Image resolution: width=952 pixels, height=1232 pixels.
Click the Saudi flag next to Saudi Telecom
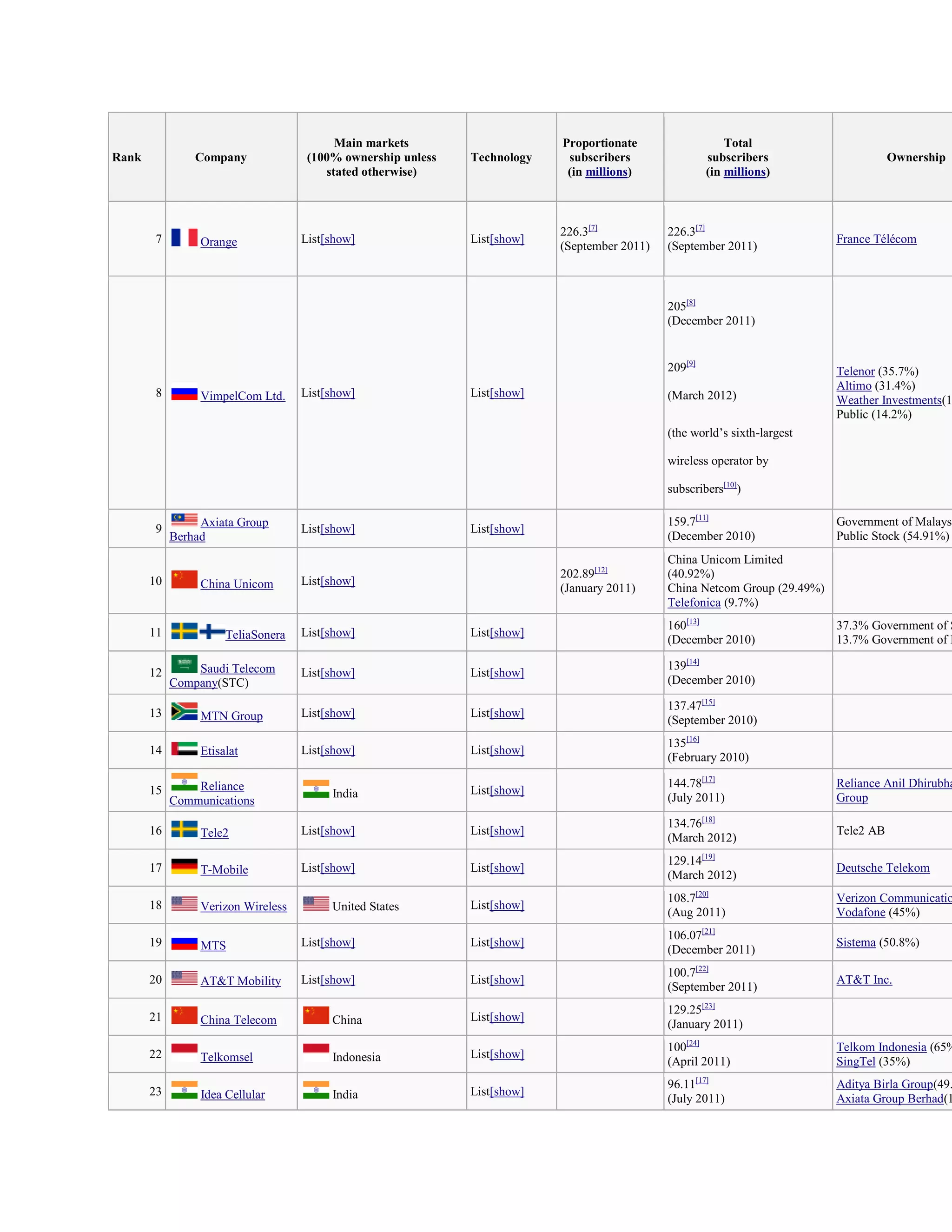pos(185,663)
